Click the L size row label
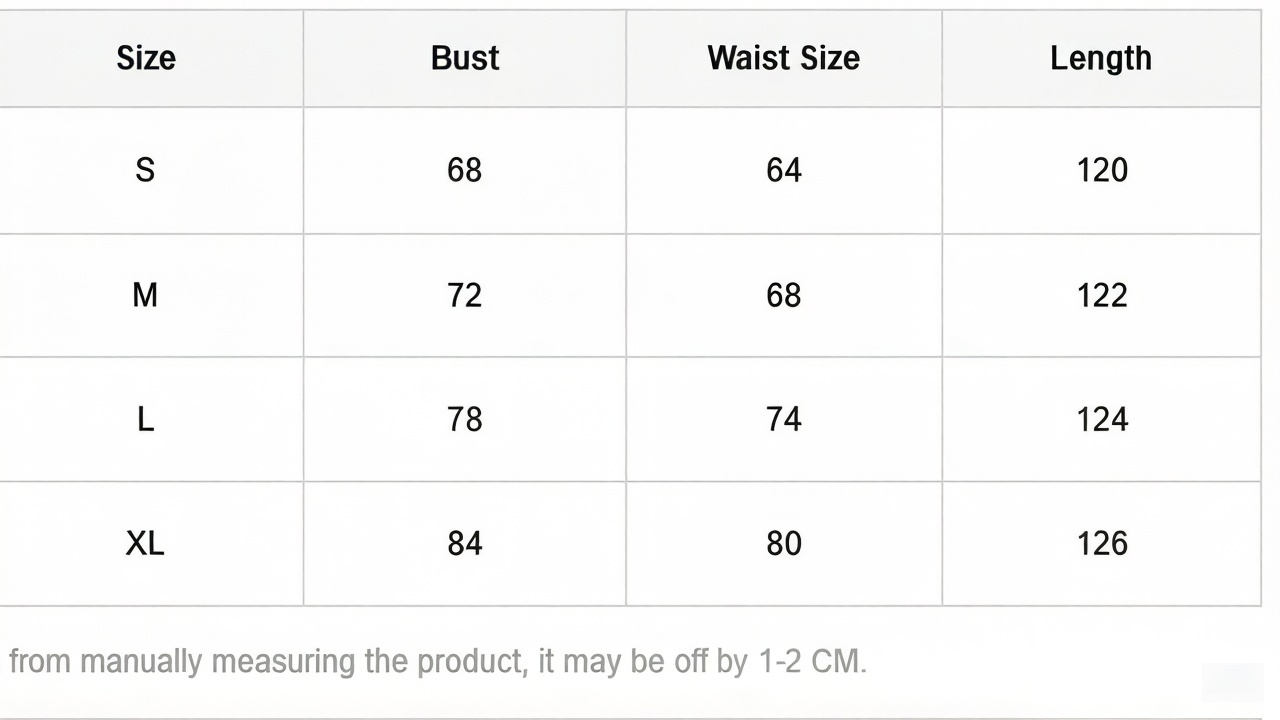The height and width of the screenshot is (720, 1280). (145, 419)
